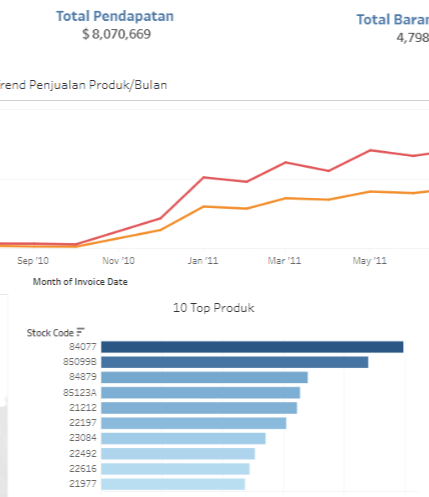The image size is (429, 497).
Task: Select the 22492 light blue bar
Action: click(x=178, y=454)
